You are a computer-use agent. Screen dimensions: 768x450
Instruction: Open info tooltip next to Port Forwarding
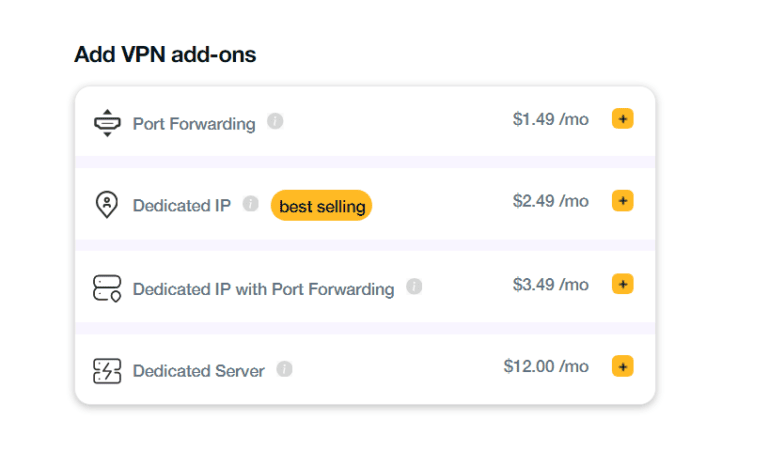(x=275, y=122)
